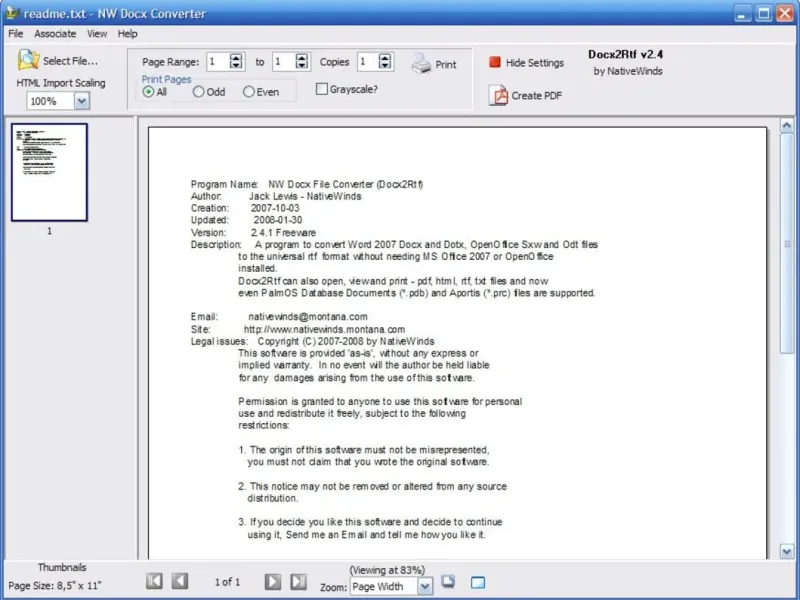Screen dimensions: 800x600
Task: Go to first page arrow button
Action: 154,581
